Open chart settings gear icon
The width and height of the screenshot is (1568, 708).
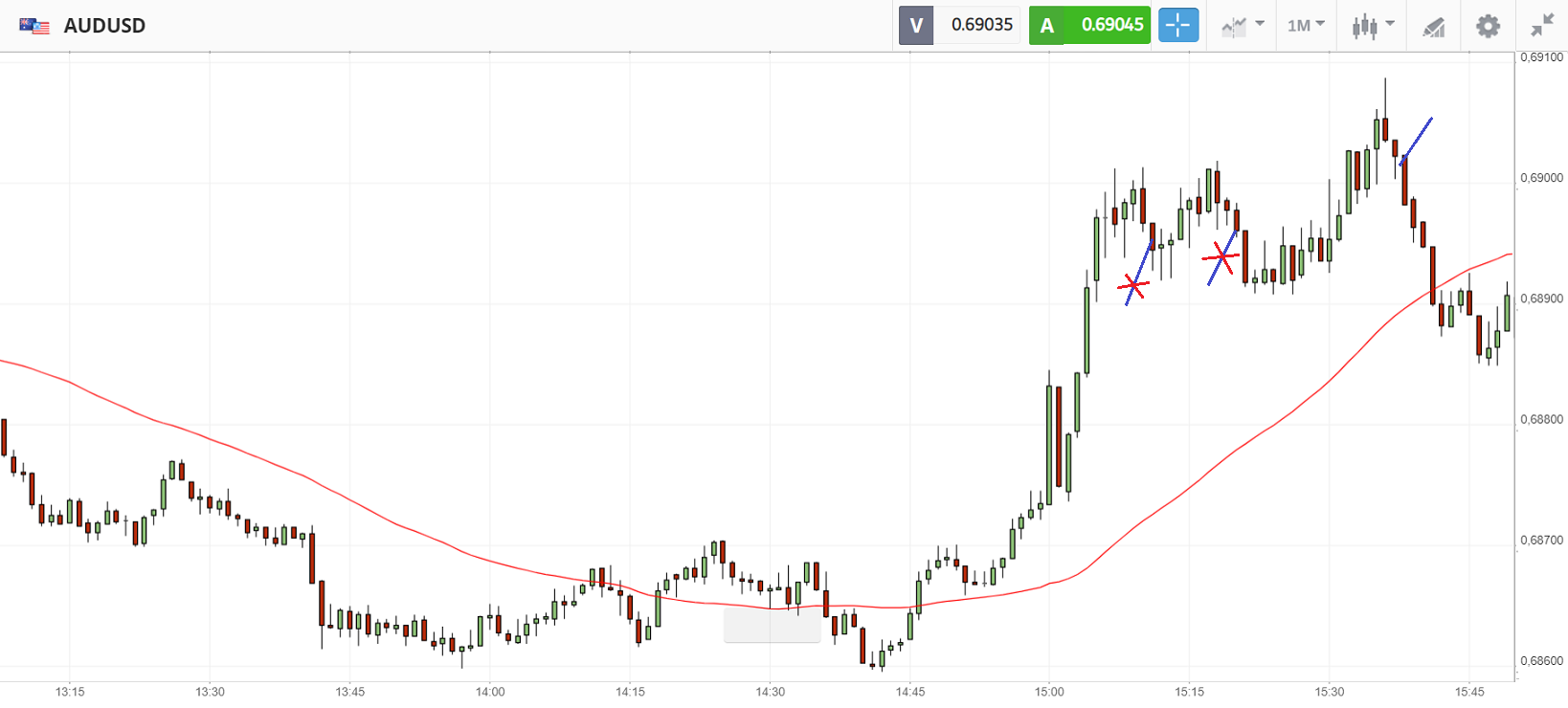[x=1488, y=26]
